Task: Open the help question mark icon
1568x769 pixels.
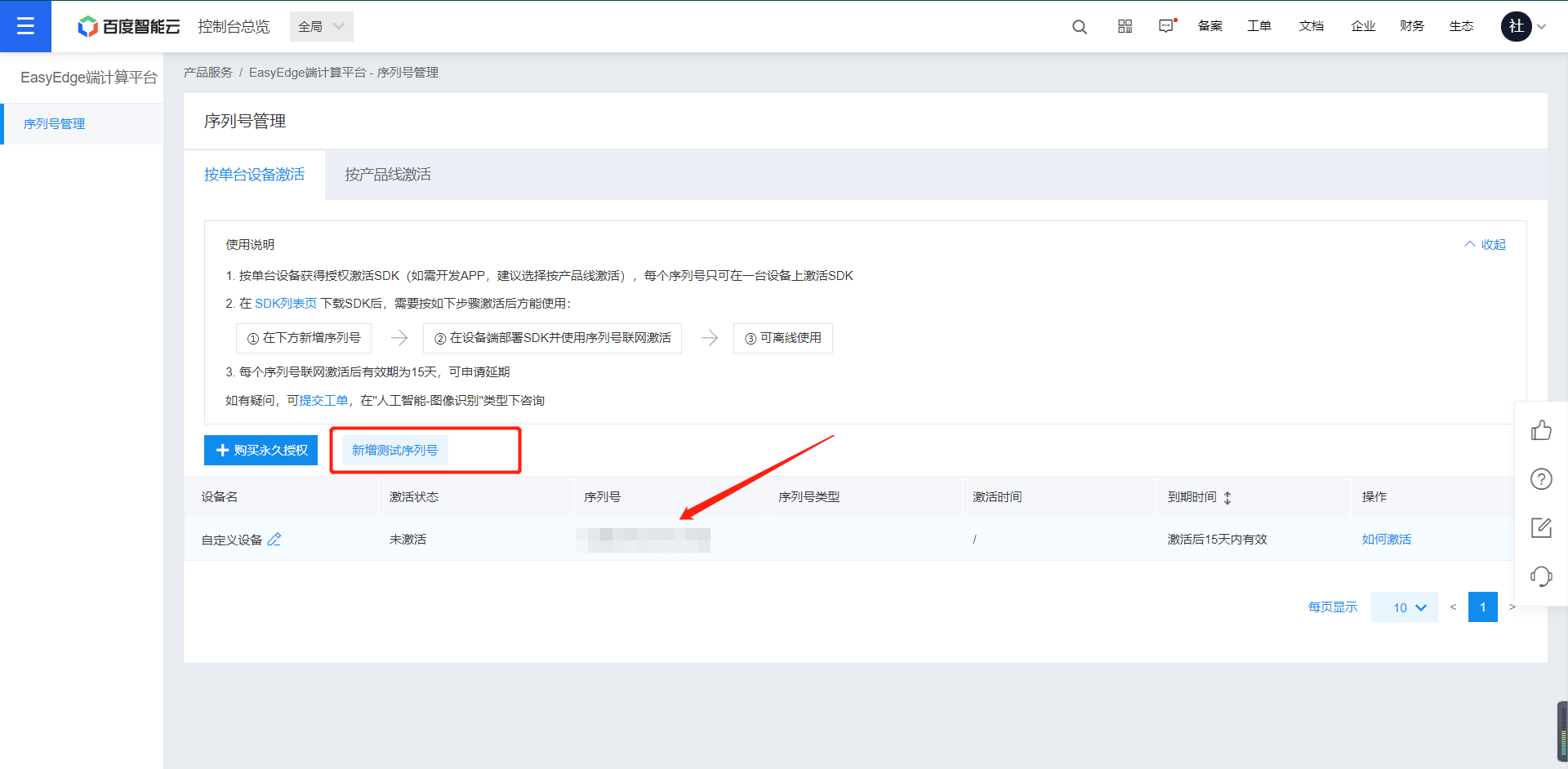Action: pos(1541,479)
